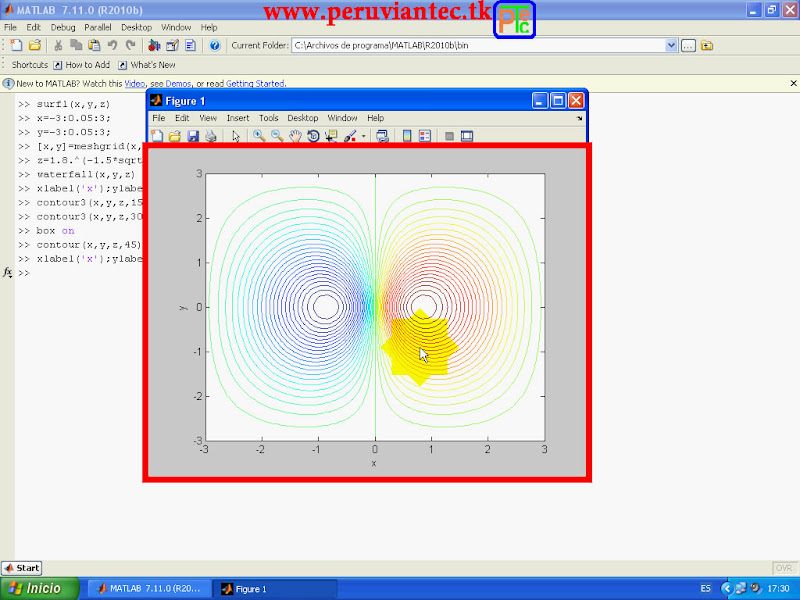Go up one folder level icon
Screen dimensions: 800x600
point(707,45)
